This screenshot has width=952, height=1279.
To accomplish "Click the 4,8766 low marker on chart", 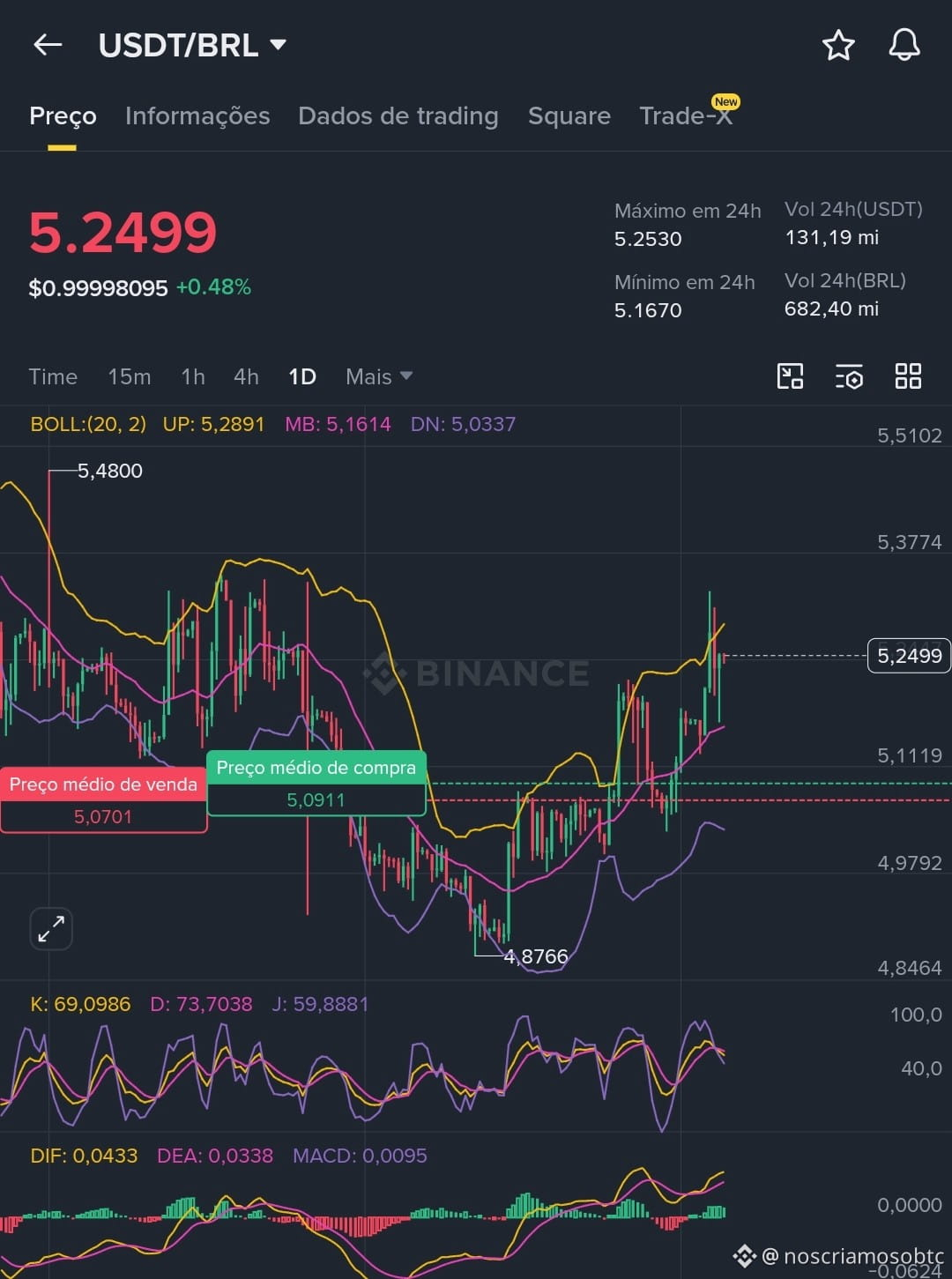I will [536, 956].
